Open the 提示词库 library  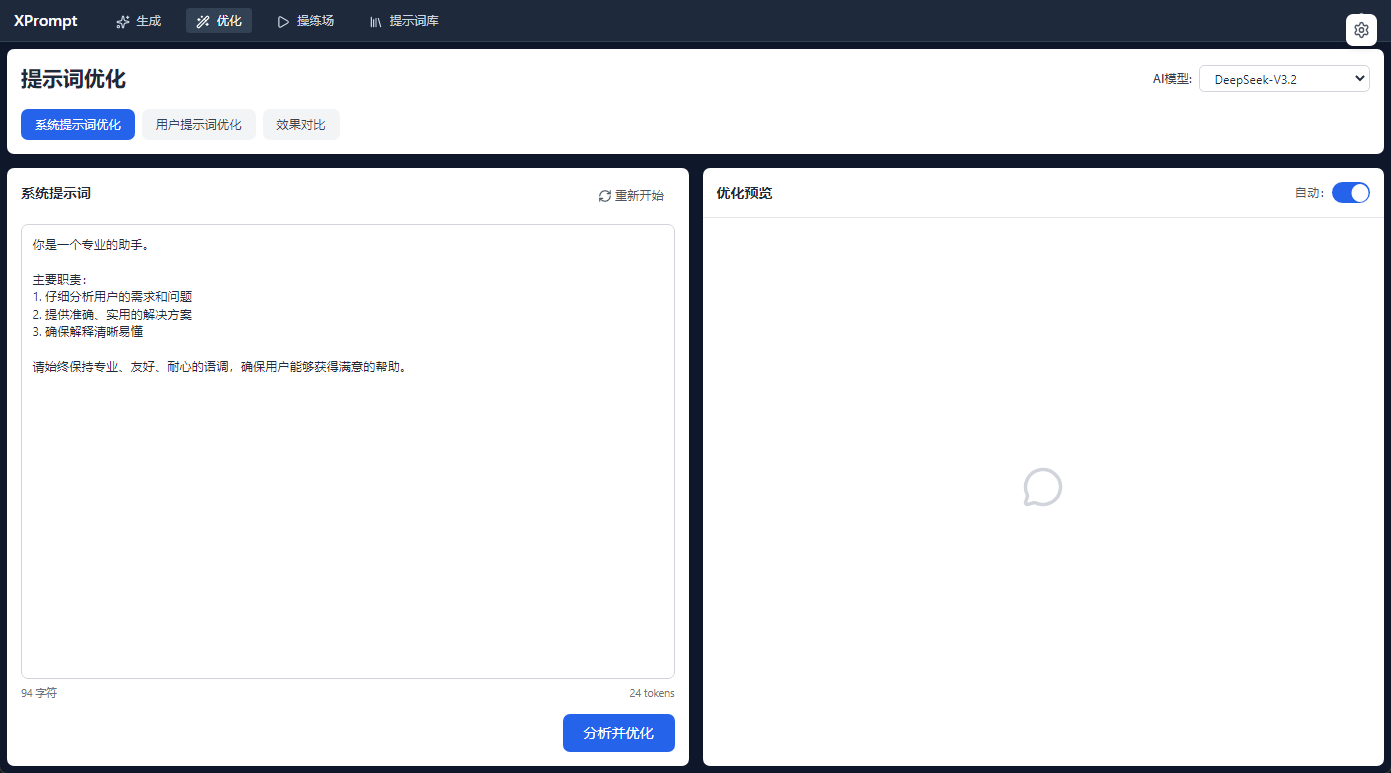(404, 21)
